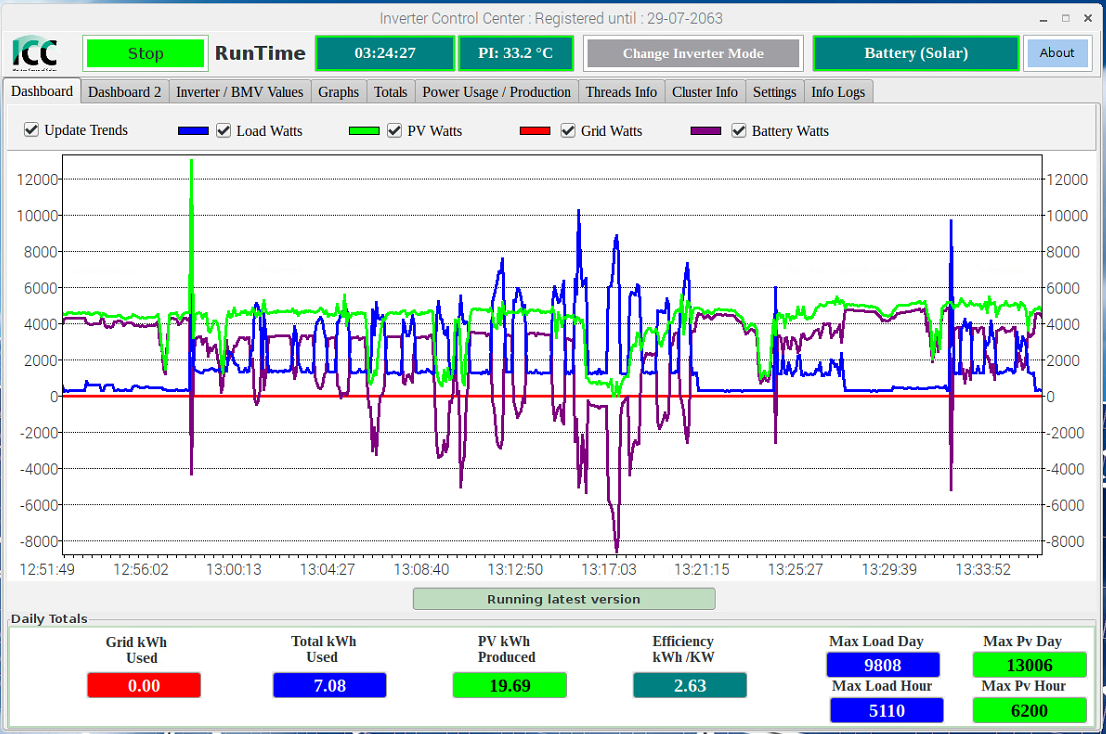
Task: Click the Change Inverter Mode button
Action: click(693, 54)
